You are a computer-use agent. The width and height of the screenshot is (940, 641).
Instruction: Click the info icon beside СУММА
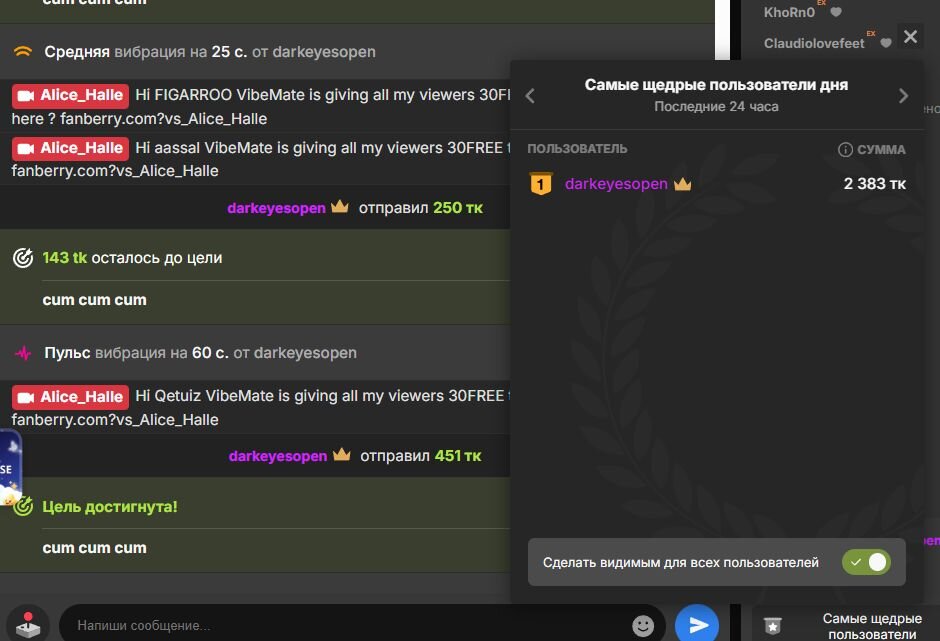pos(845,150)
